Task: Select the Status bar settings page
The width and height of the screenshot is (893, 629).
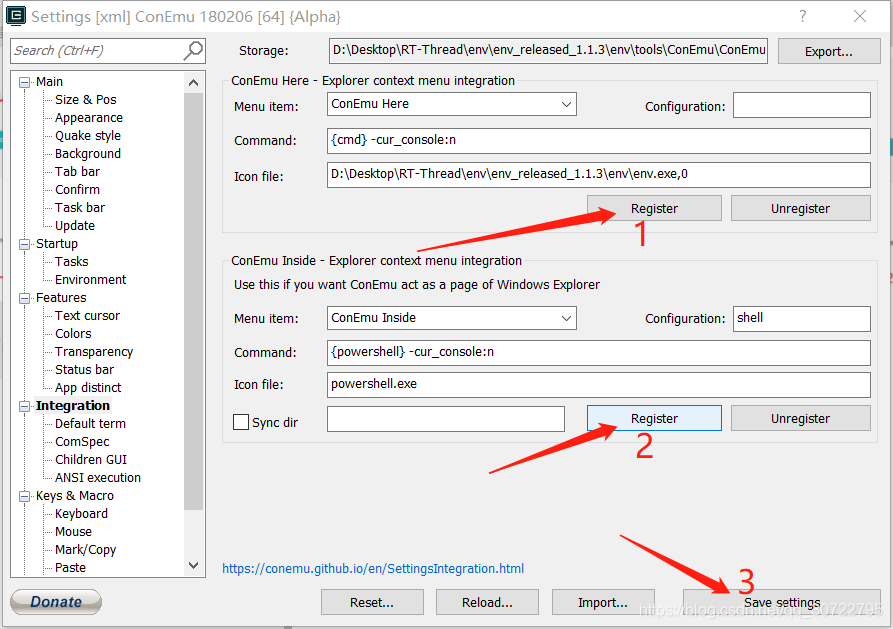Action: [84, 370]
